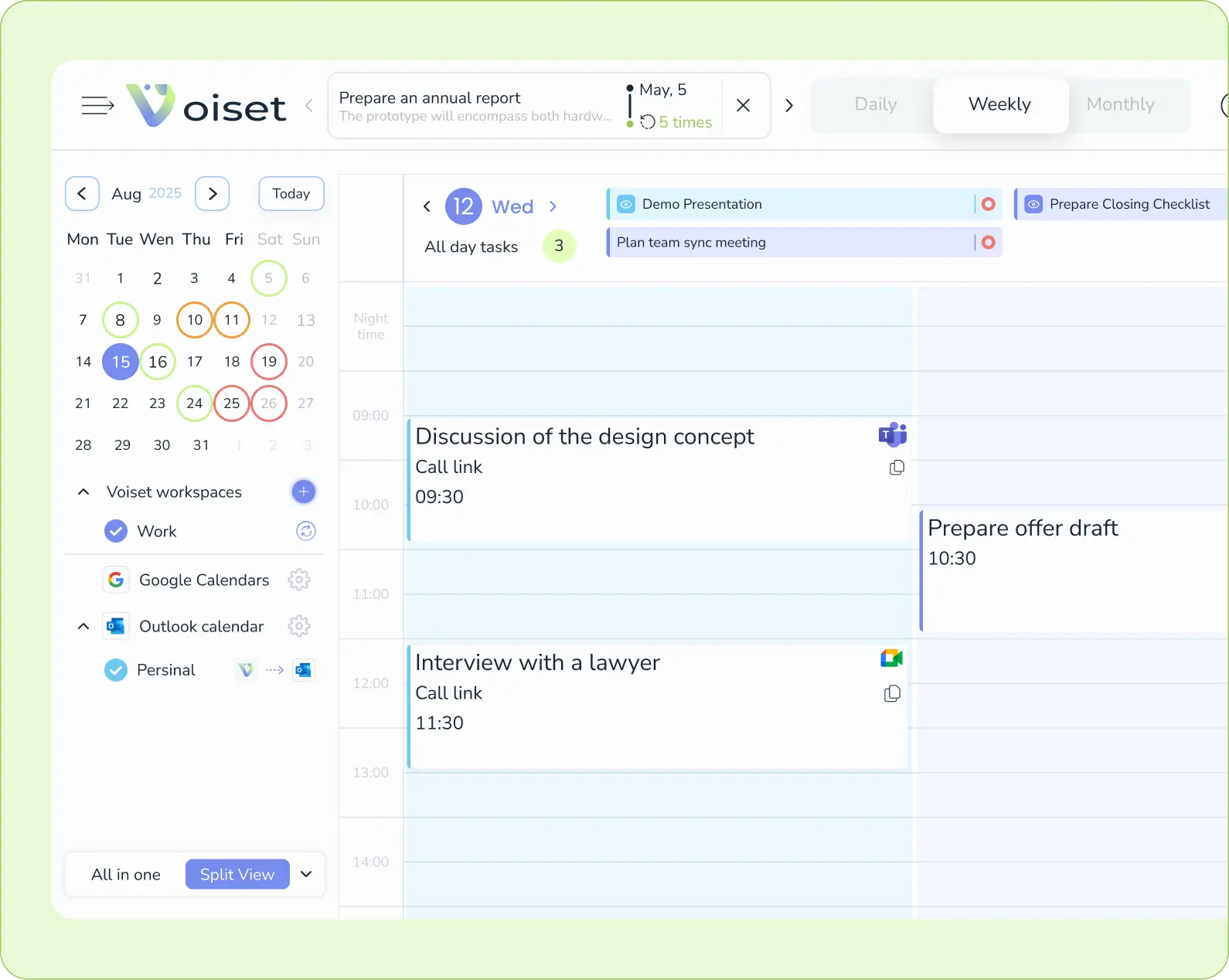1229x980 pixels.
Task: Go to next month in mini calendar
Action: click(x=213, y=193)
